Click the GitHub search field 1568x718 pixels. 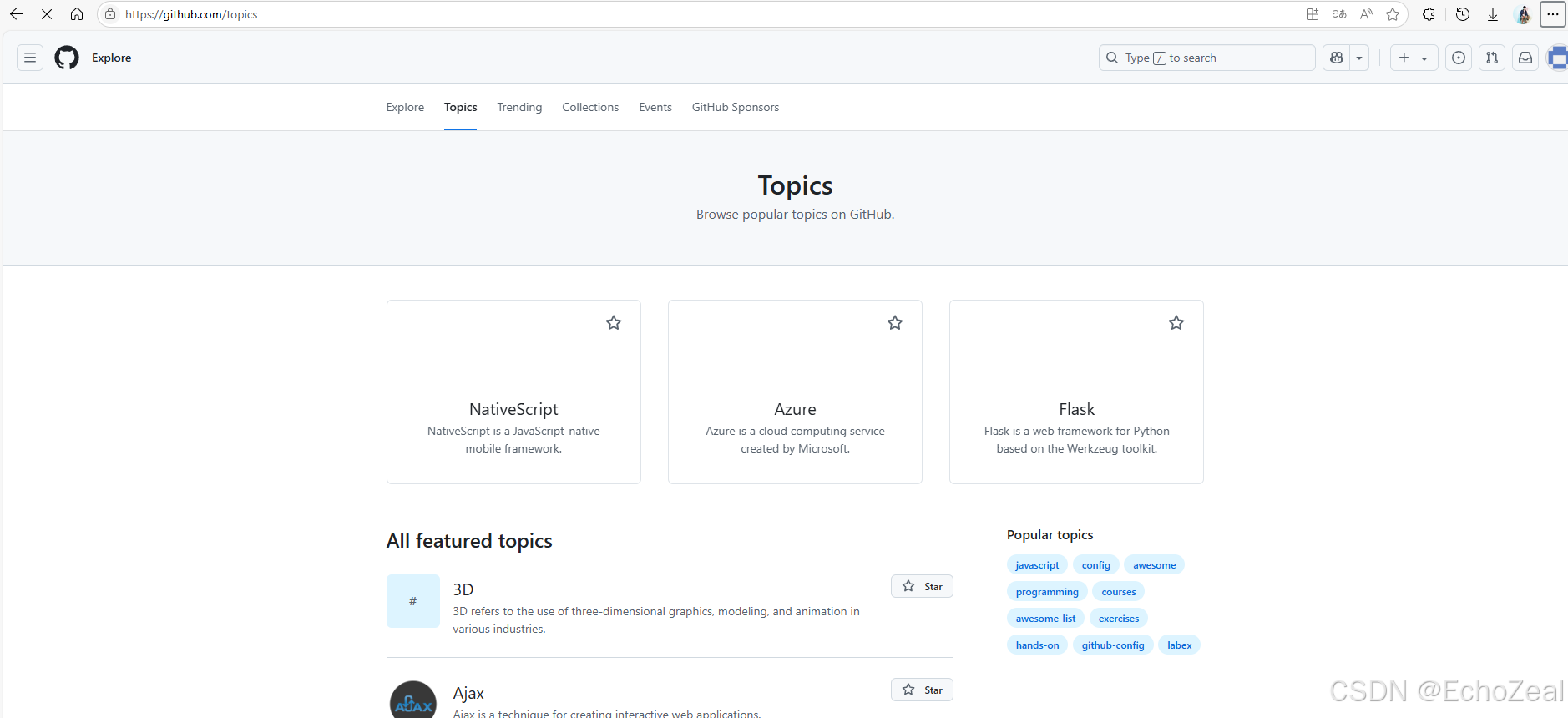(x=1206, y=58)
